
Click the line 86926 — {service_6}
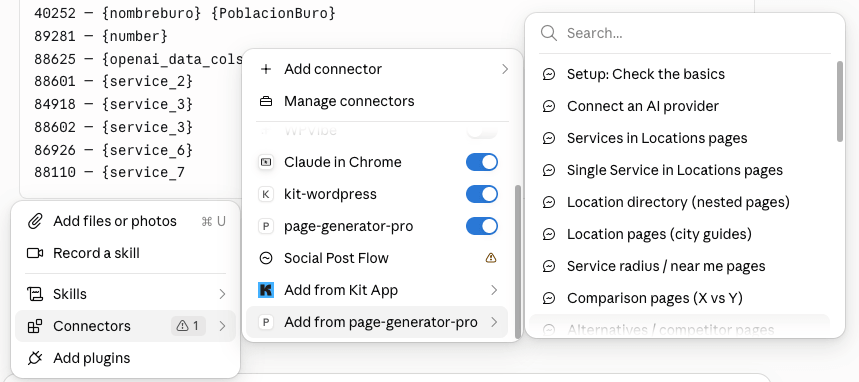tap(113, 150)
